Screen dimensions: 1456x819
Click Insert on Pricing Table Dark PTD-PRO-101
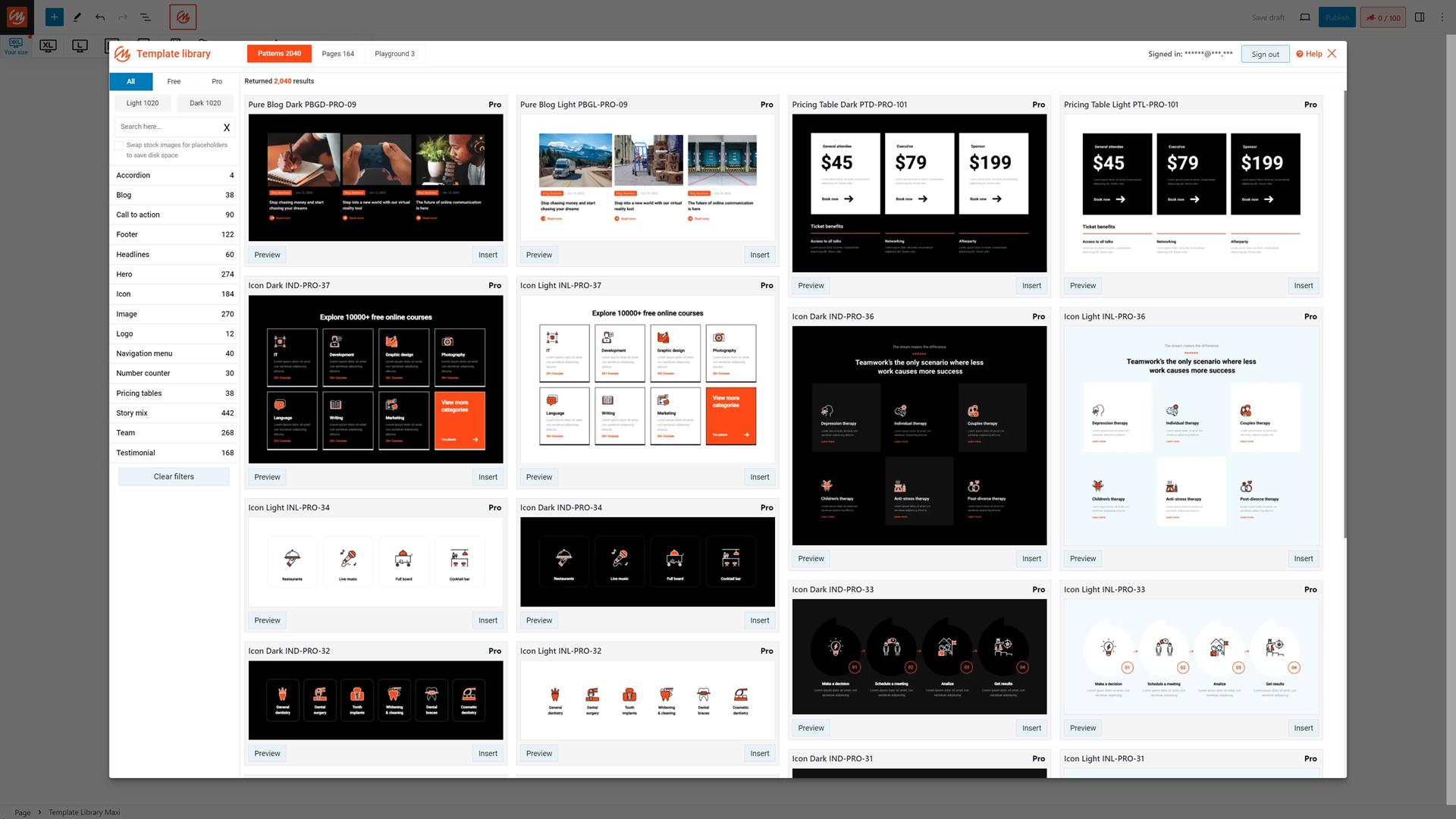(x=1031, y=285)
